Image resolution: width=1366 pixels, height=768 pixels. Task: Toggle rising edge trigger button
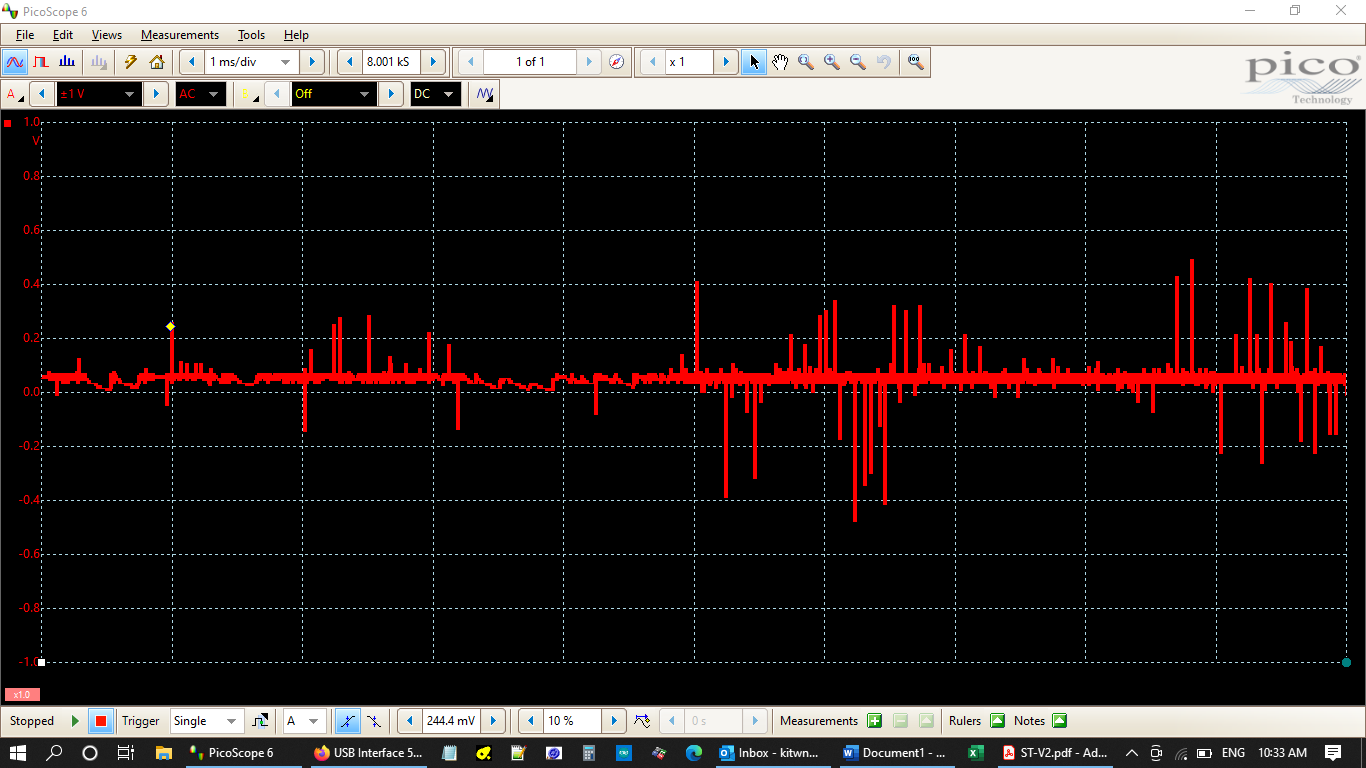tap(347, 721)
